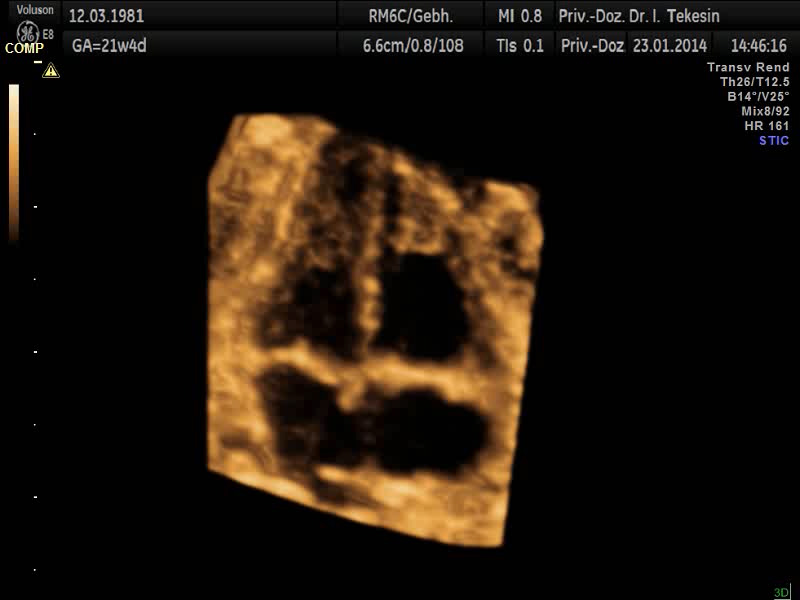Click the HR 161 heart rate readout
Screen dimensions: 800x600
(x=766, y=126)
